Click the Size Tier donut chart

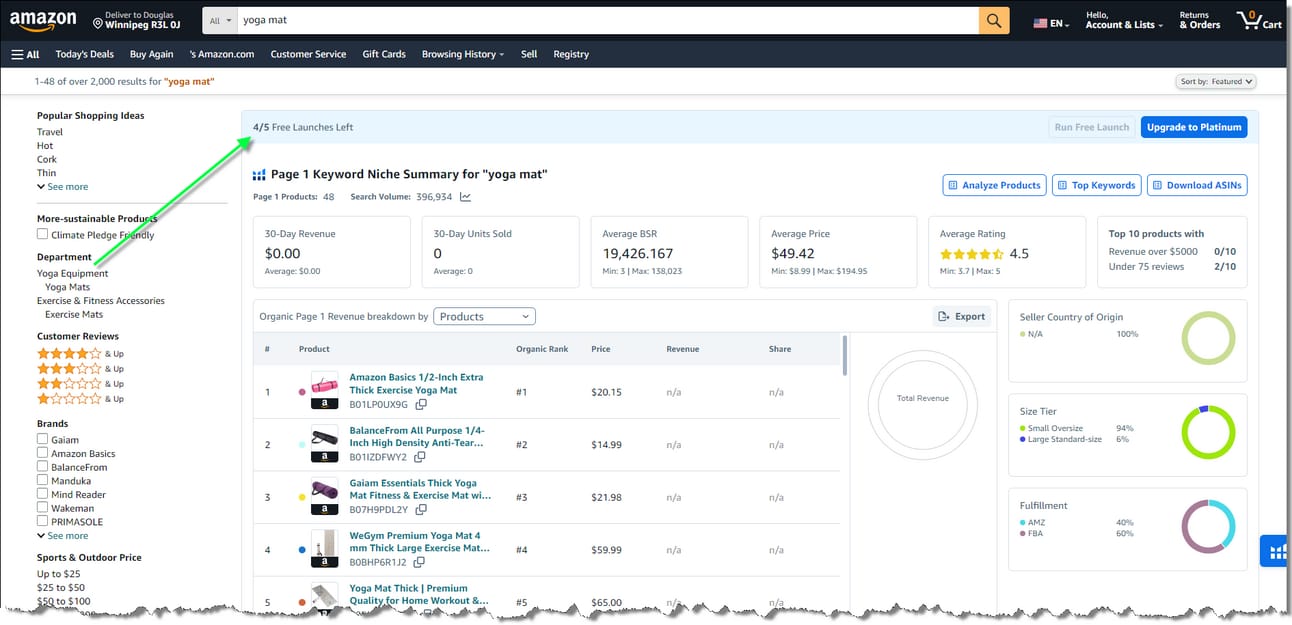[1208, 432]
